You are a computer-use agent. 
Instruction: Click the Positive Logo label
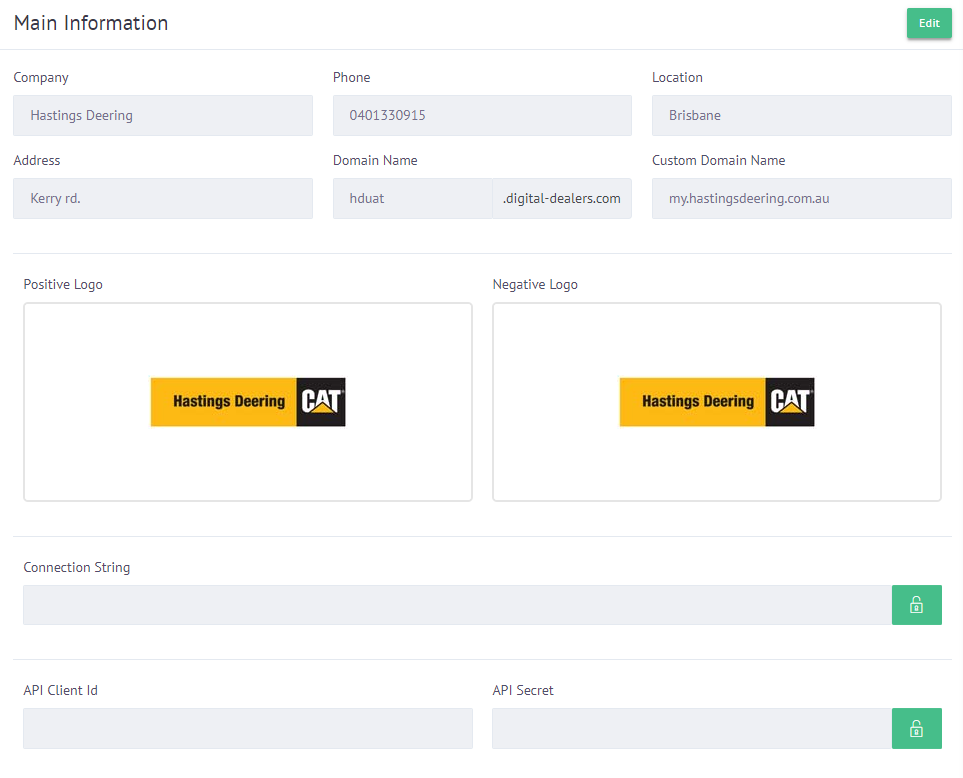[63, 284]
